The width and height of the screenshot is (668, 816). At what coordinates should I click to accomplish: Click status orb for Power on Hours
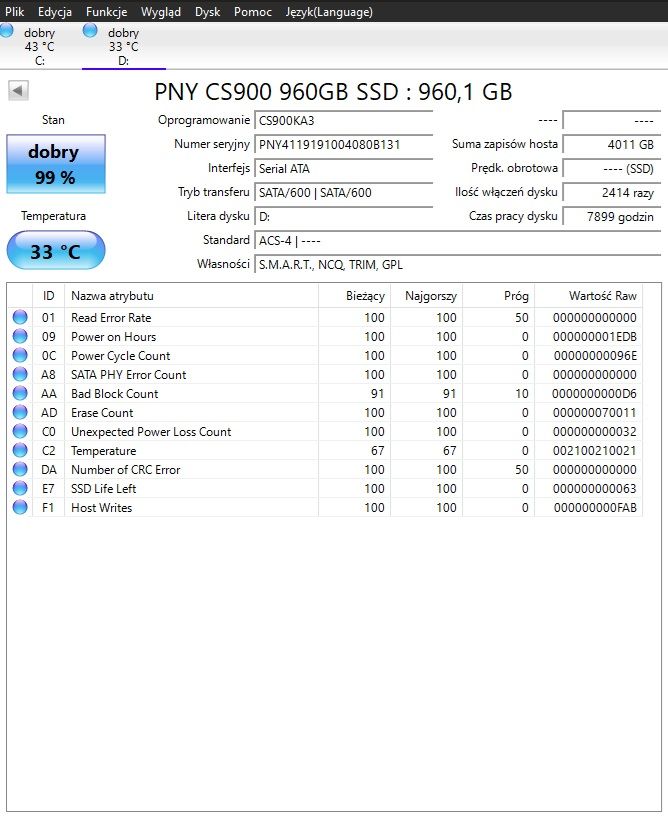[x=20, y=336]
